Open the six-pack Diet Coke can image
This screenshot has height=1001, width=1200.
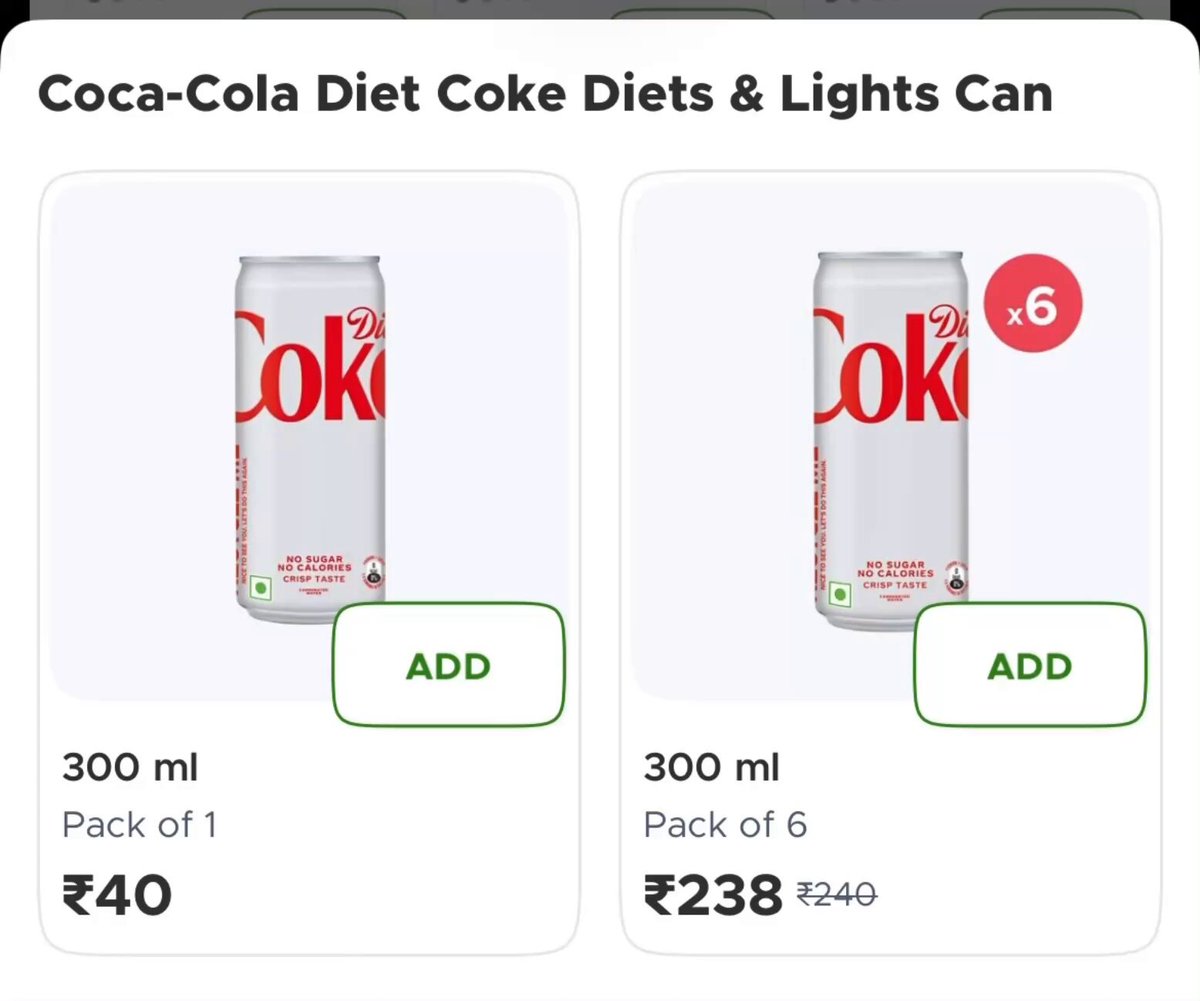tap(891, 441)
